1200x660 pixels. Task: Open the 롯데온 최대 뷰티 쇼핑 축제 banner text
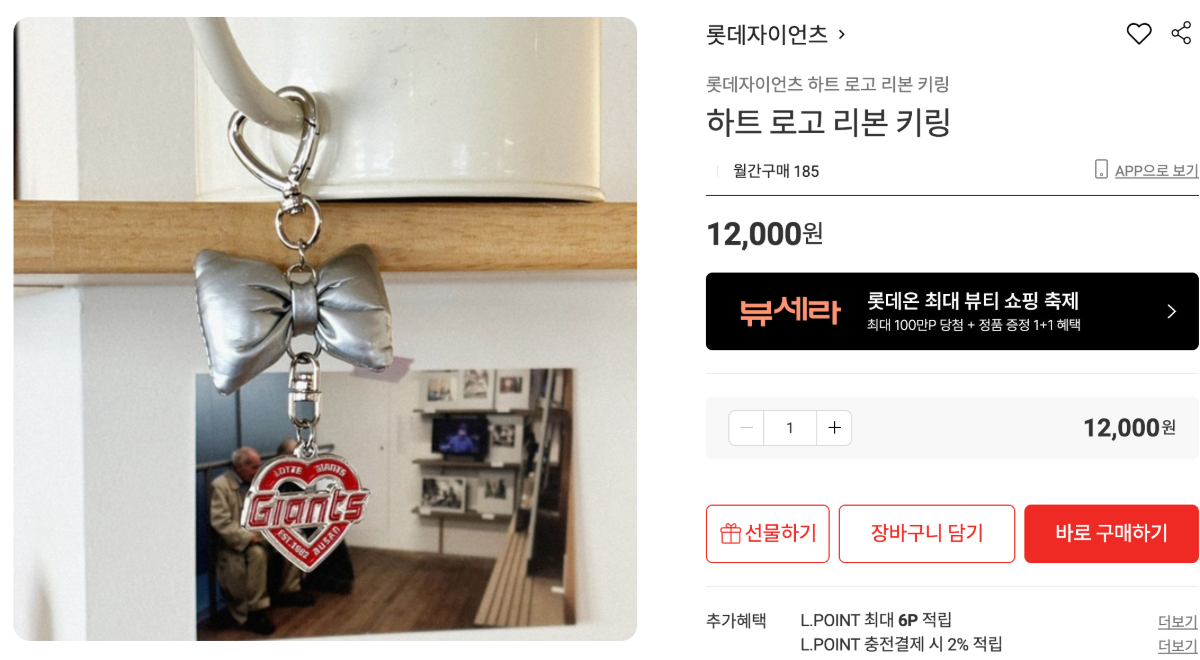click(972, 301)
